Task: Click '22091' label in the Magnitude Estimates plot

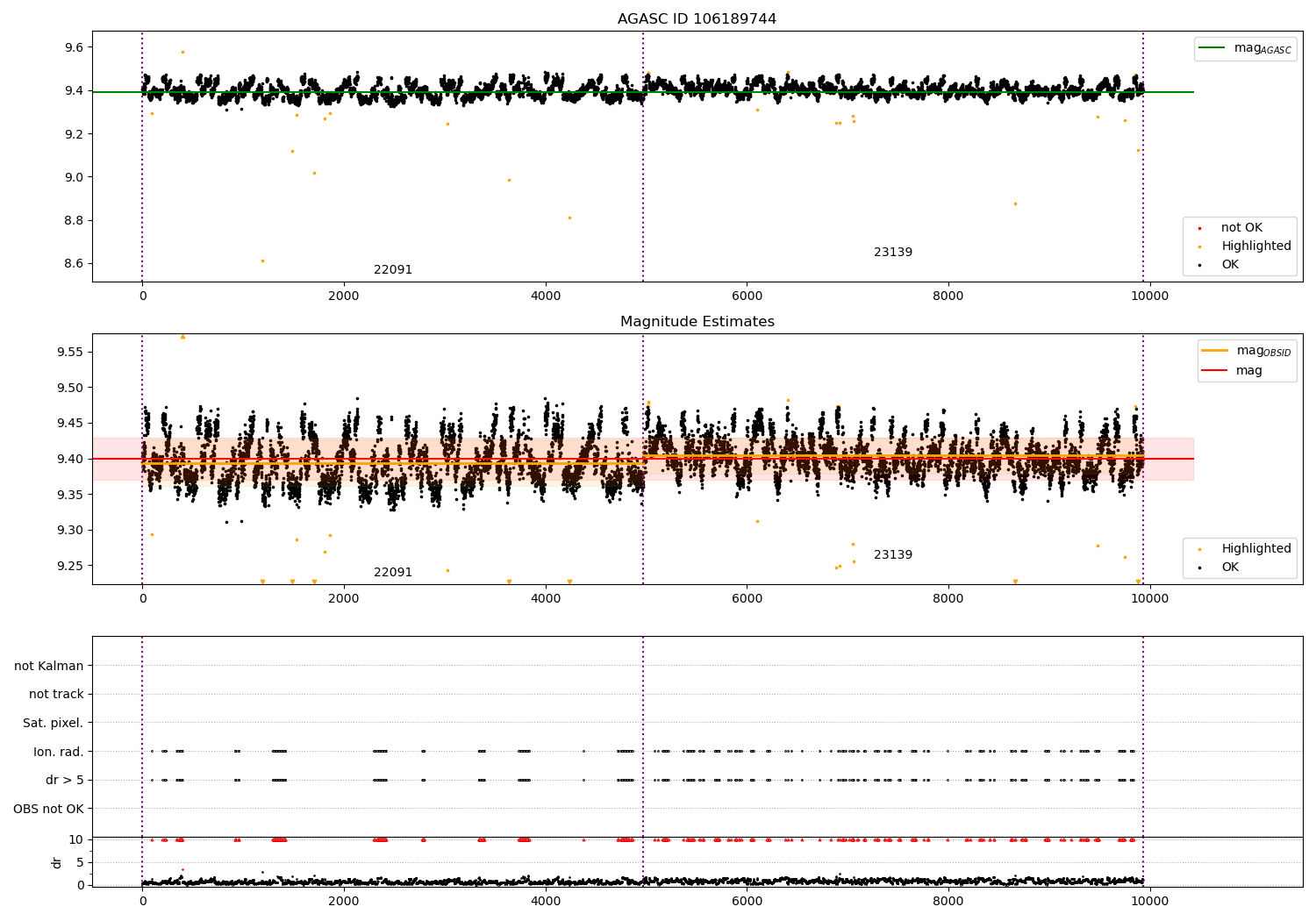Action: [393, 573]
